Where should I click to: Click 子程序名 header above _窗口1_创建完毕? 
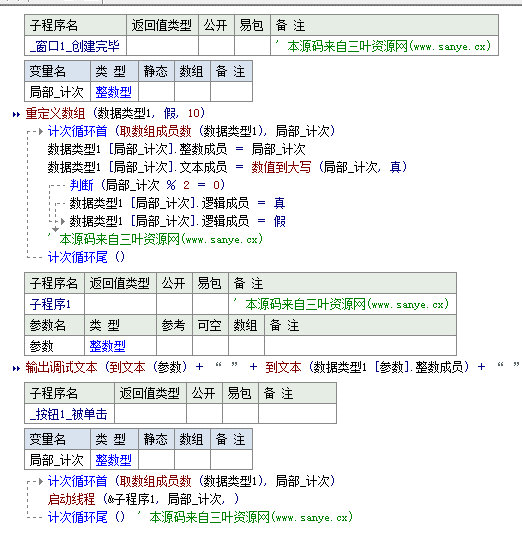(54, 25)
